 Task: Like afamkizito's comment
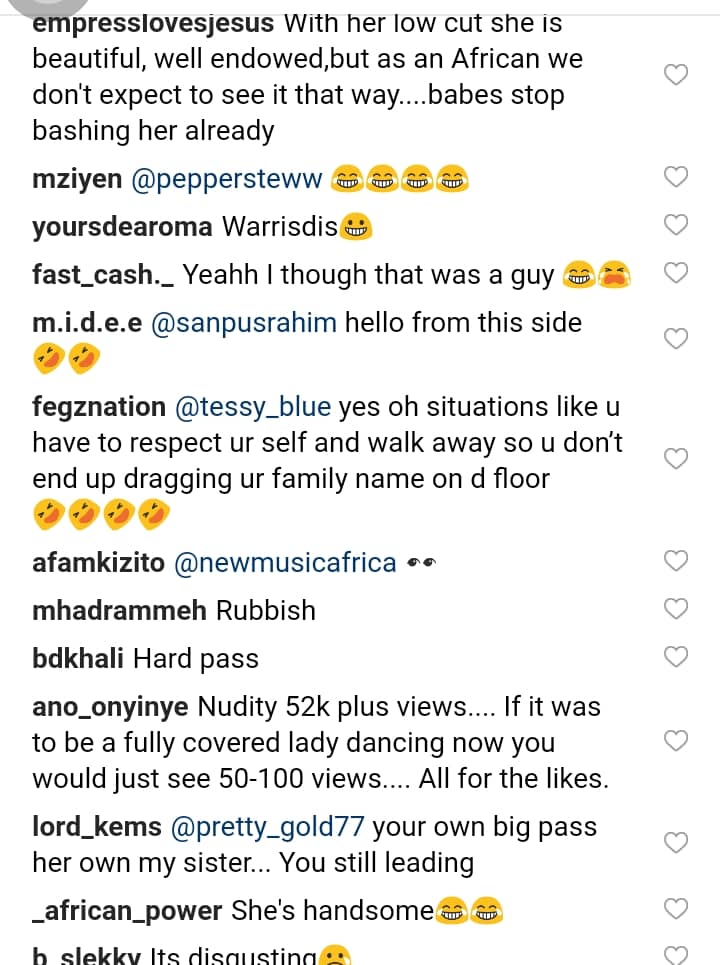pos(677,561)
